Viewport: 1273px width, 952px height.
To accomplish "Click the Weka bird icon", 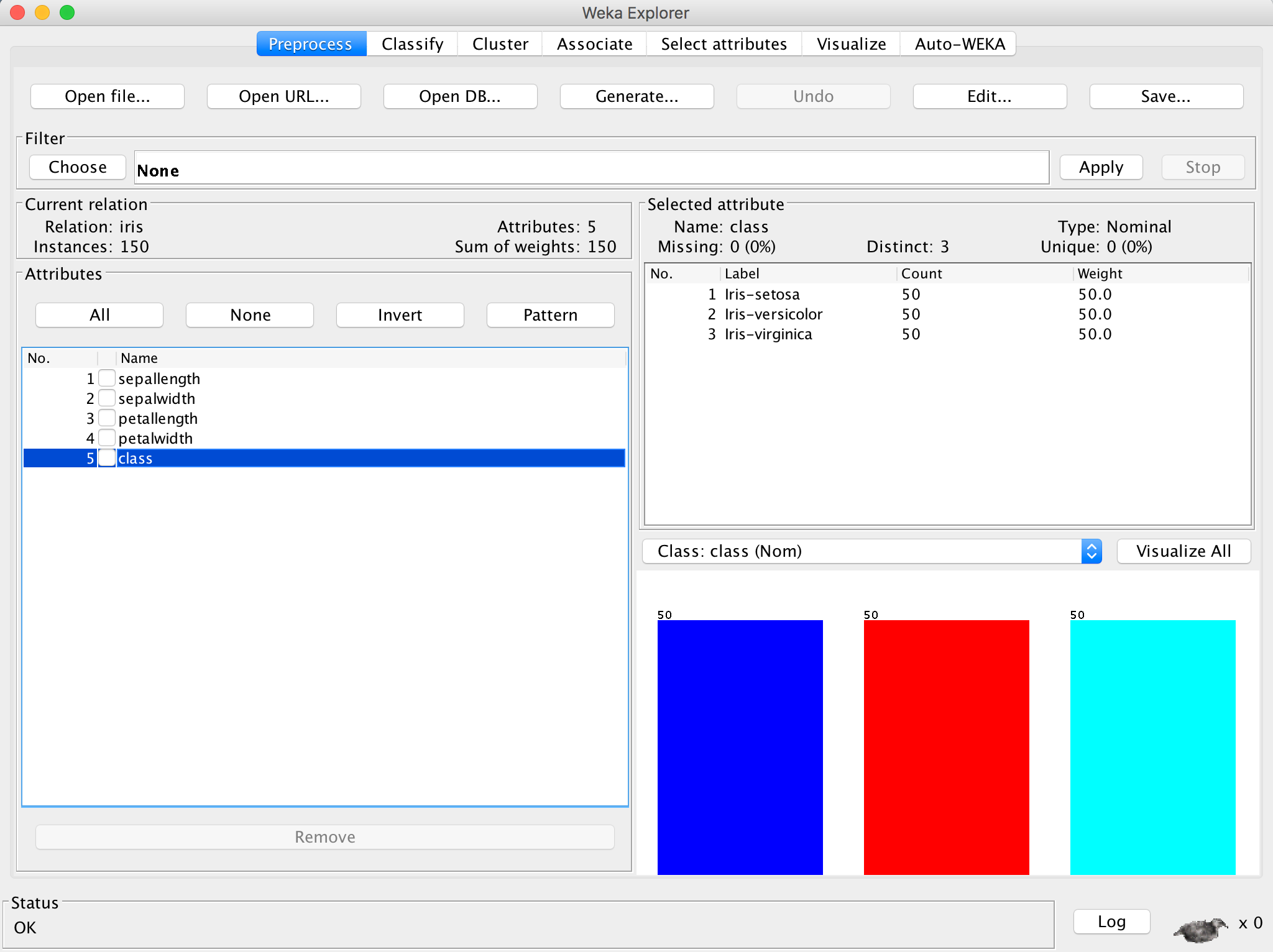I will [x=1200, y=929].
